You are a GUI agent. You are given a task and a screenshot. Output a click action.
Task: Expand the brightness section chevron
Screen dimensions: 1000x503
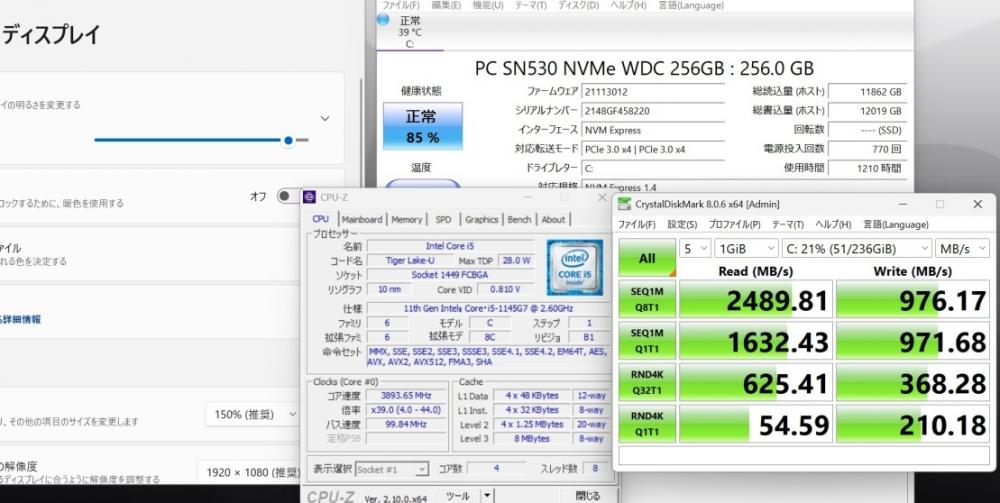325,119
